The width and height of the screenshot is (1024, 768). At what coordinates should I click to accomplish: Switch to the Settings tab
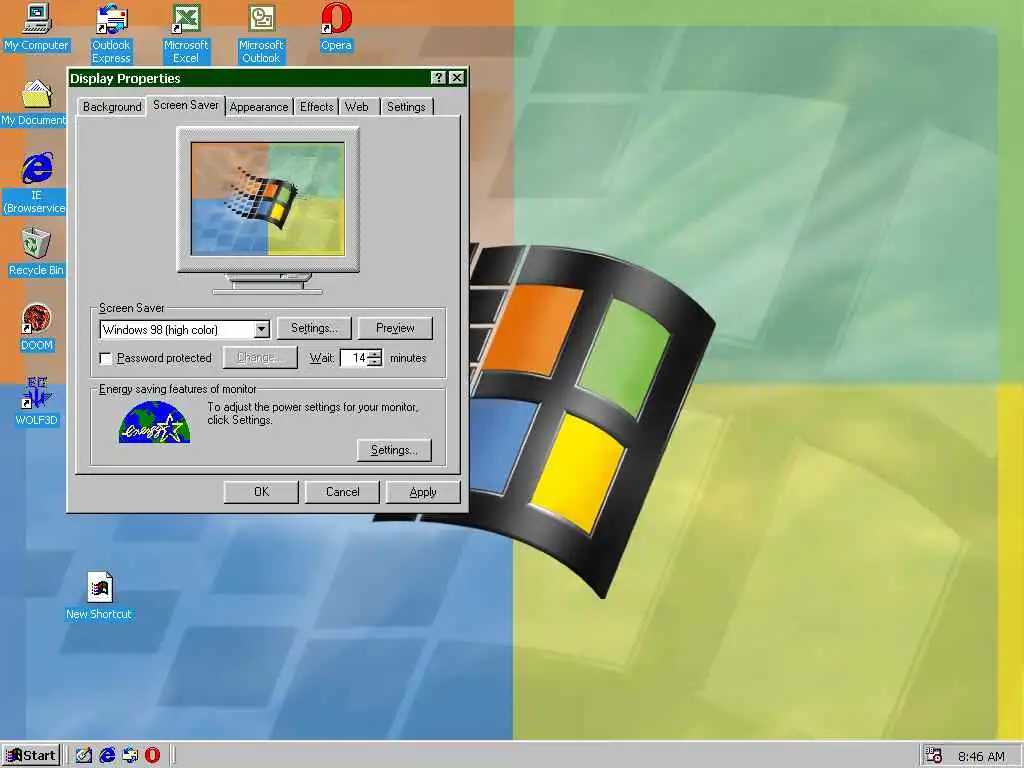406,106
